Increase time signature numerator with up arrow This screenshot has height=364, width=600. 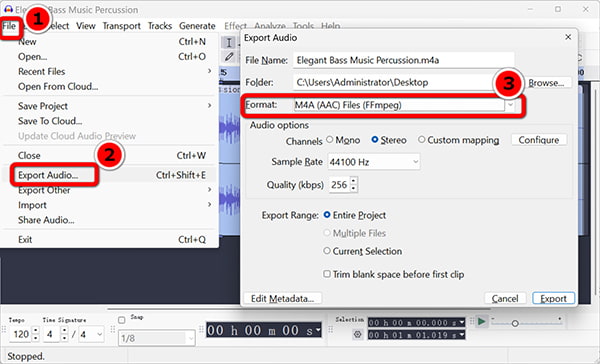point(65,331)
